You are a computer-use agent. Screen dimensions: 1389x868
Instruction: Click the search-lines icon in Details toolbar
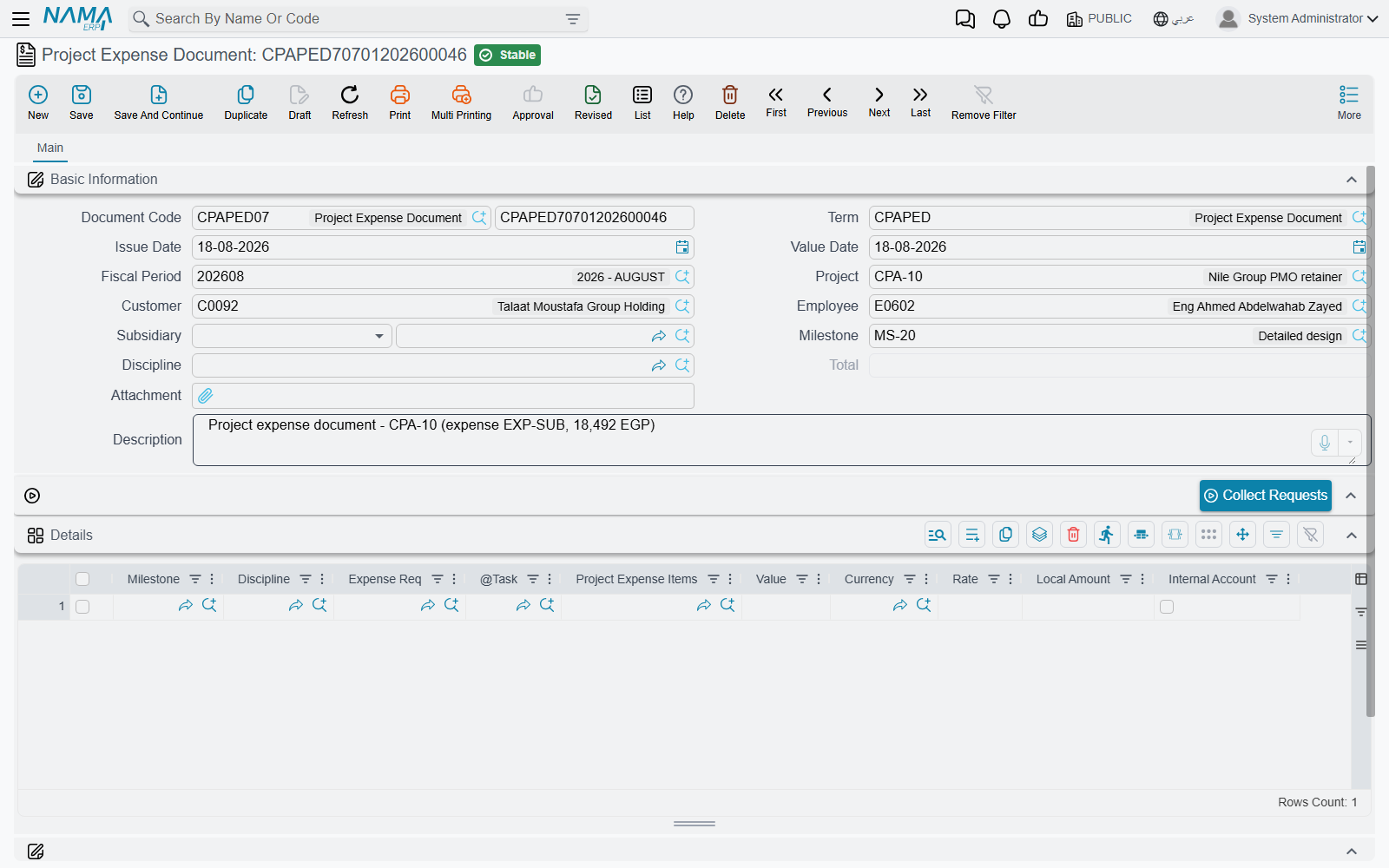coord(938,535)
